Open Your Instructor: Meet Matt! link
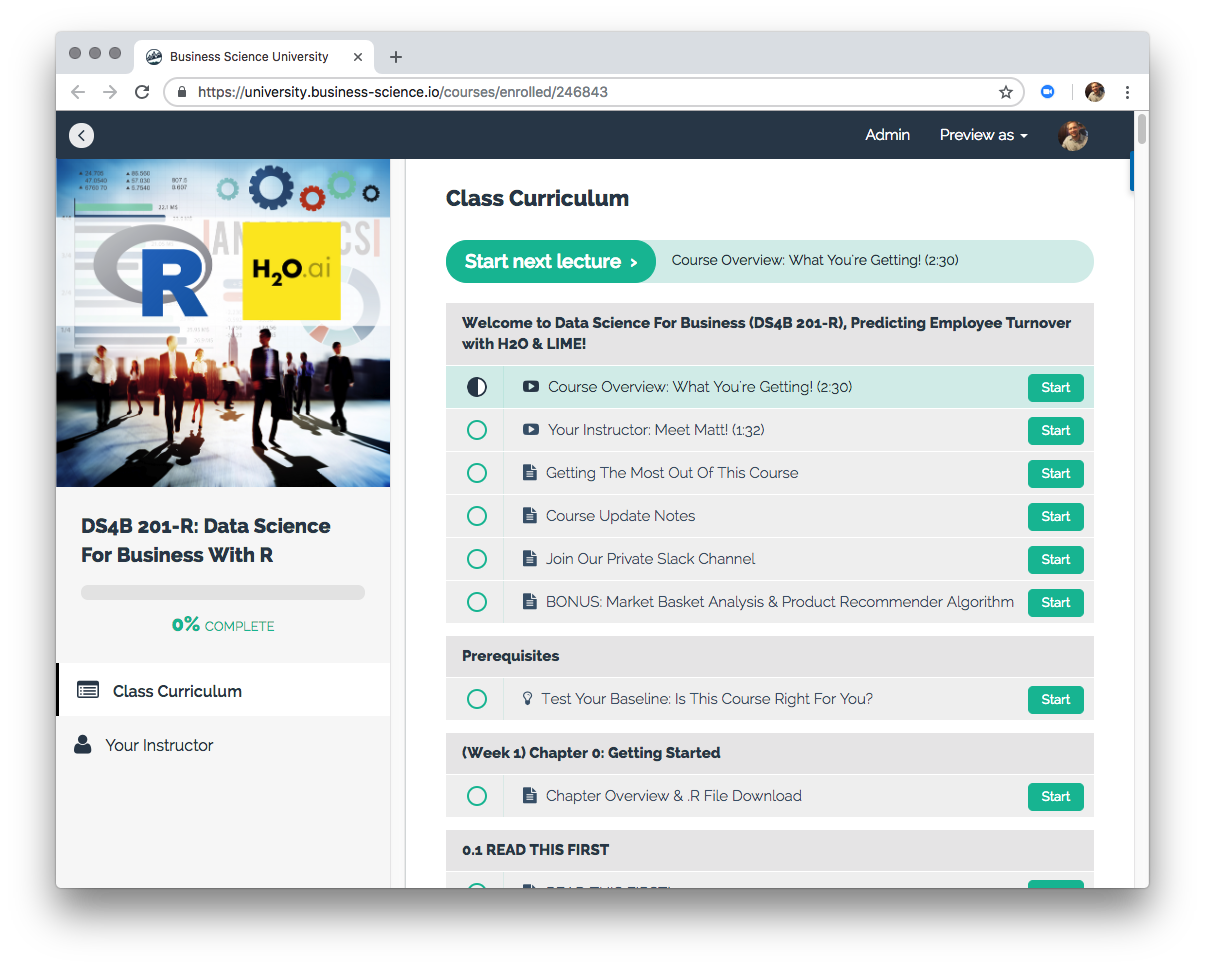Image resolution: width=1205 pixels, height=968 pixels. pos(656,430)
